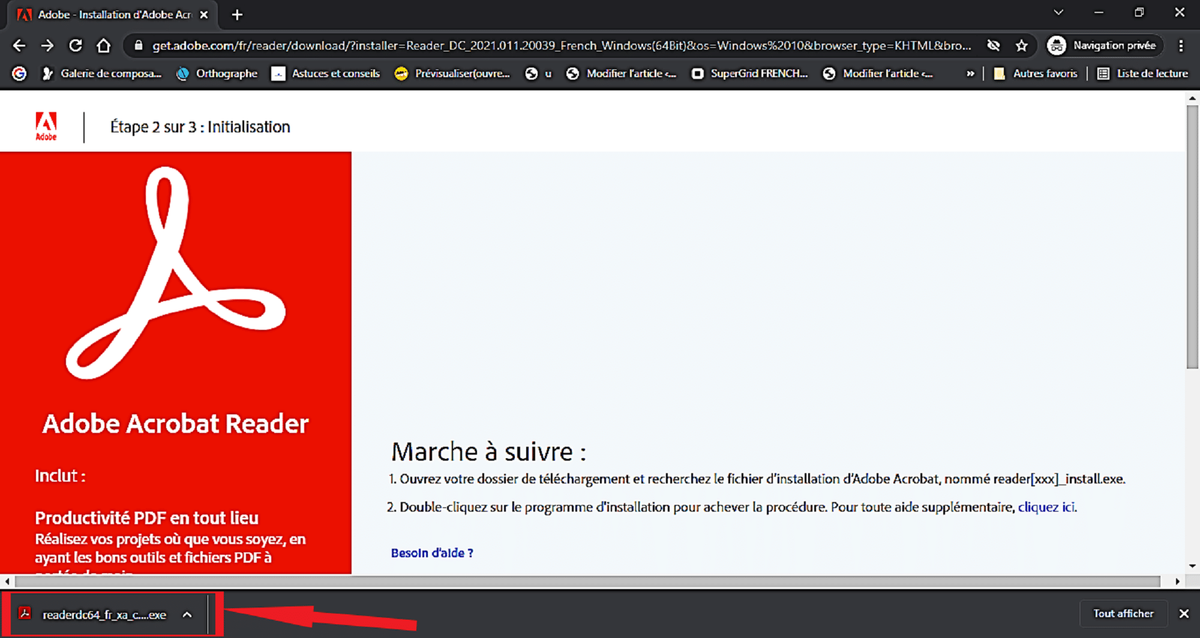
Task: Open the Autres favoris bookmarks folder
Action: (x=1035, y=73)
